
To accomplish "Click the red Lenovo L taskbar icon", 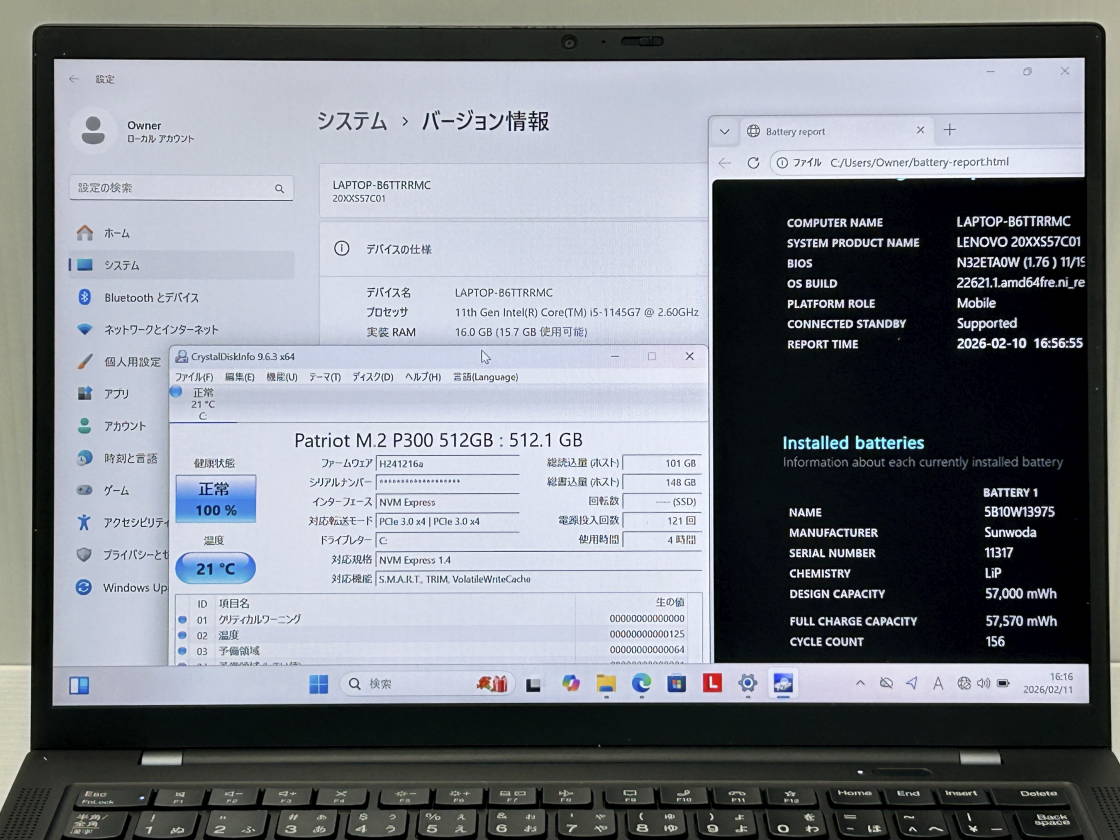I will pos(712,683).
